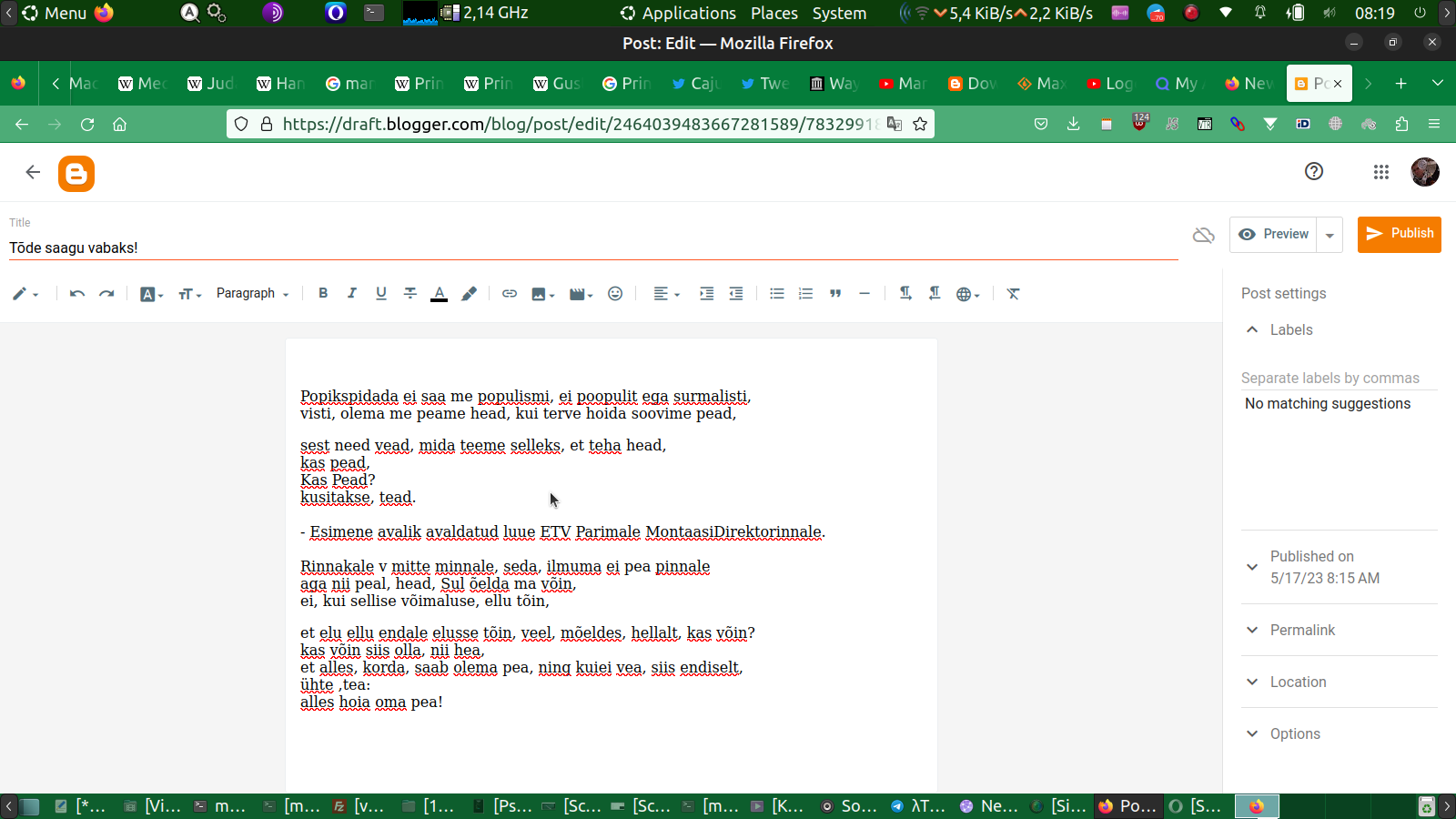This screenshot has height=819, width=1456.
Task: Open the insert video menu
Action: 581,294
